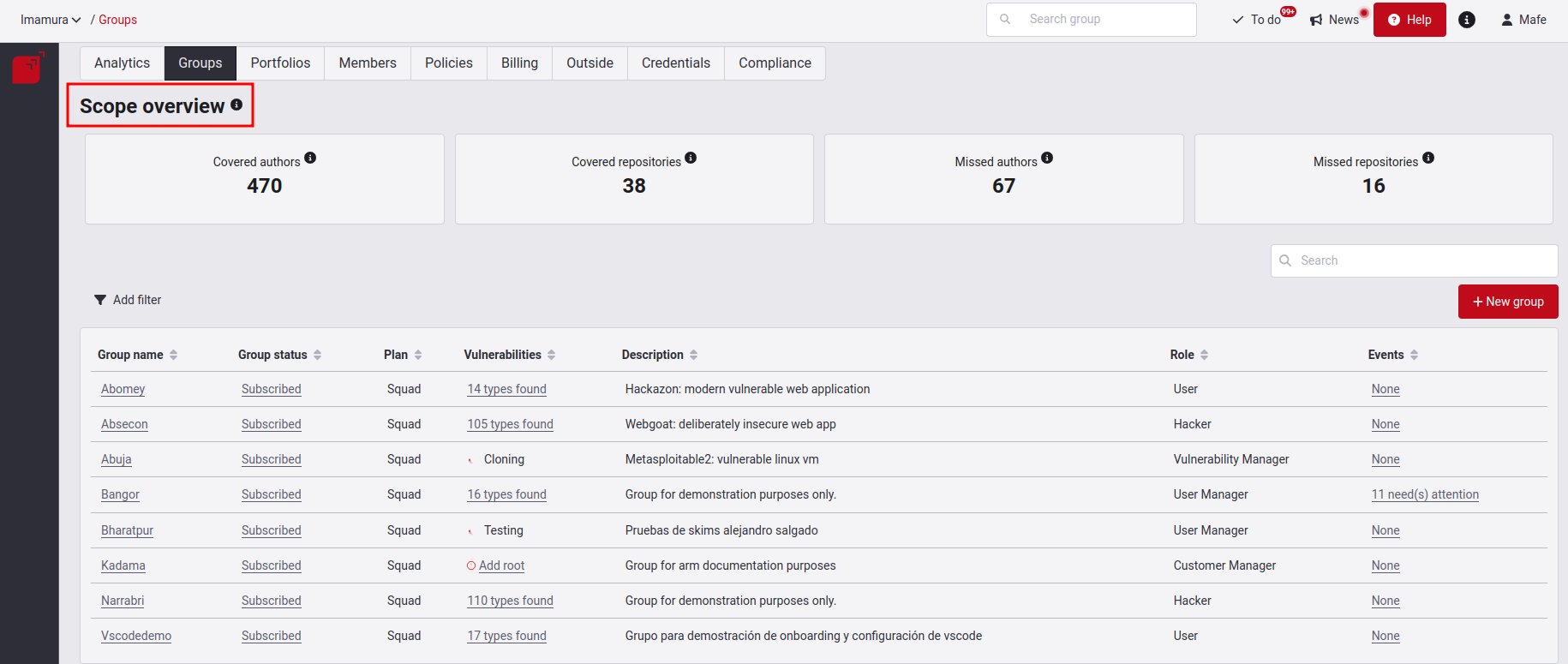Open the Narrabri group link

click(123, 601)
